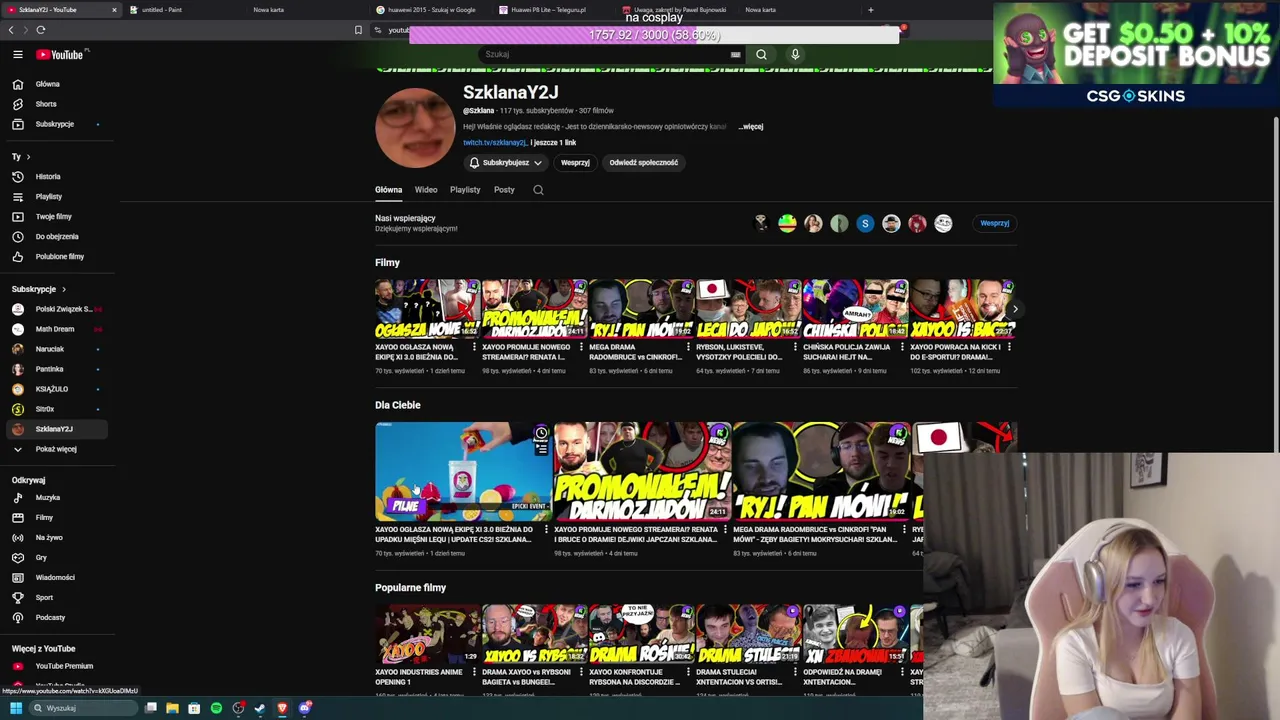Image resolution: width=1280 pixels, height=720 pixels.
Task: Click the YouTube logo
Action: pyautogui.click(x=60, y=55)
